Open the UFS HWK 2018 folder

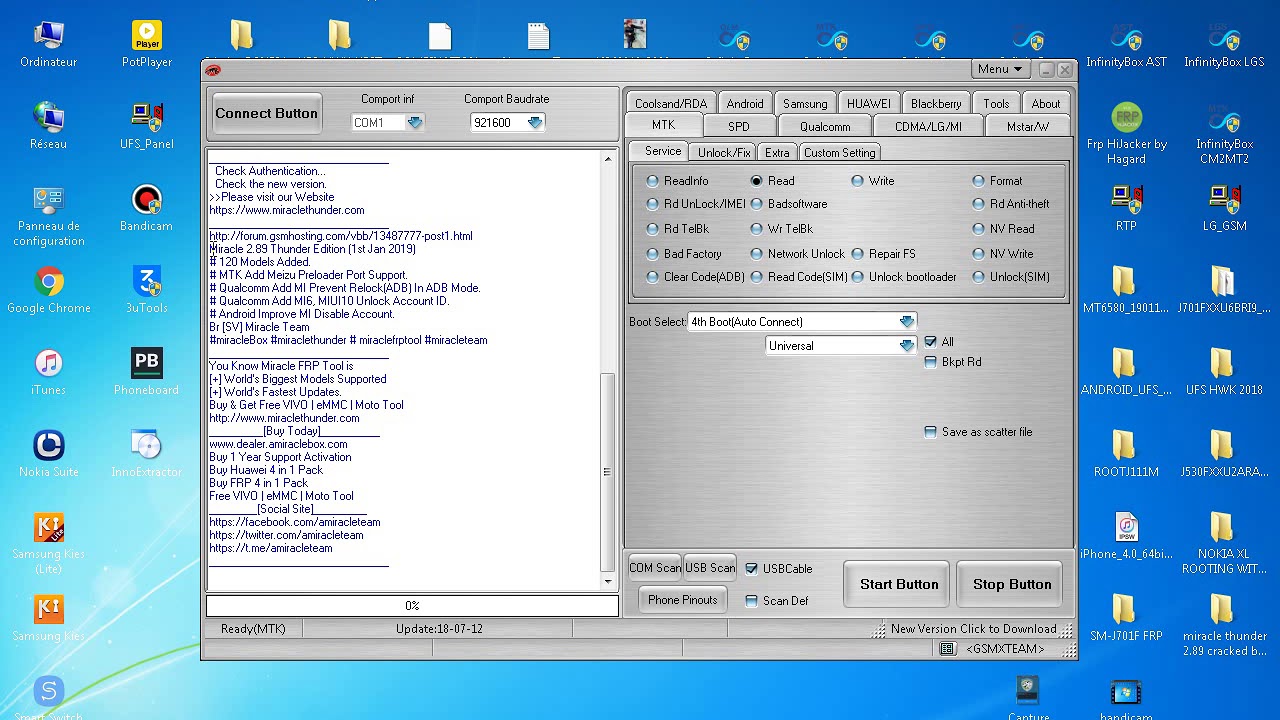[x=1224, y=373]
